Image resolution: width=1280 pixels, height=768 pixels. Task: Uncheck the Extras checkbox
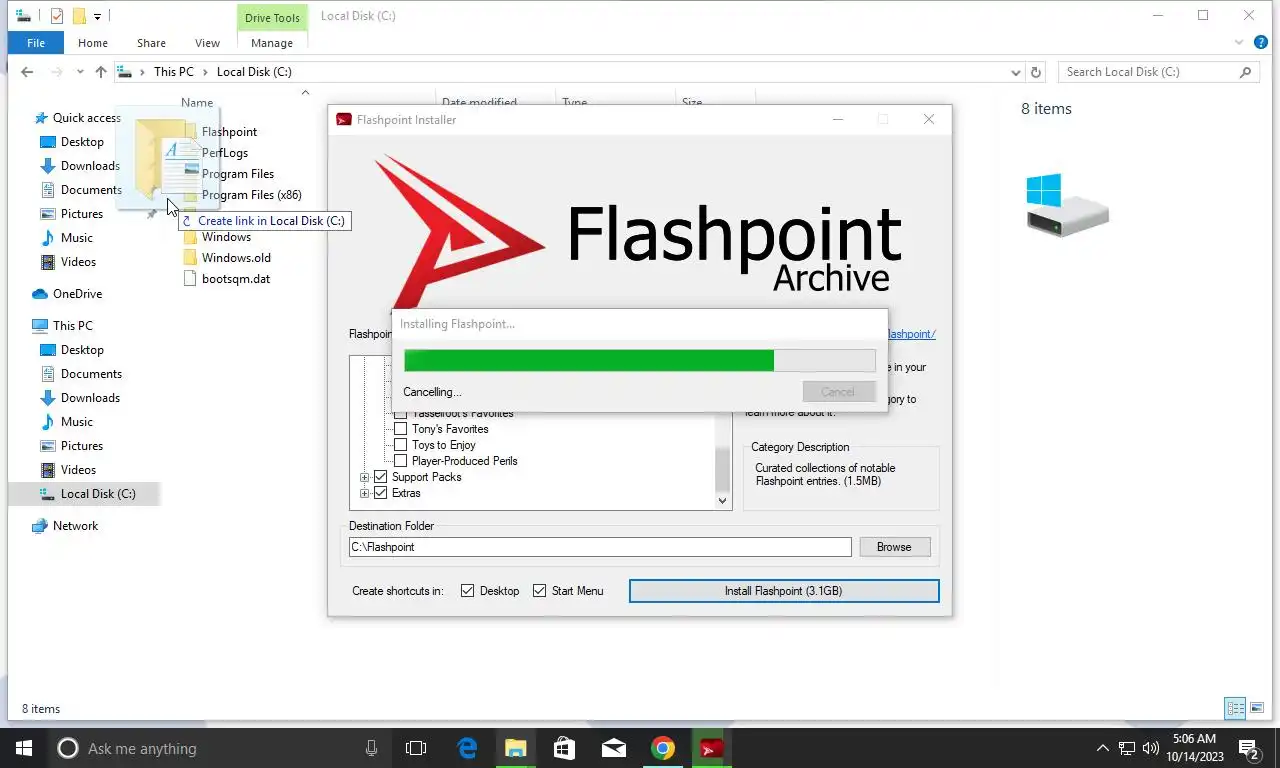click(x=380, y=493)
